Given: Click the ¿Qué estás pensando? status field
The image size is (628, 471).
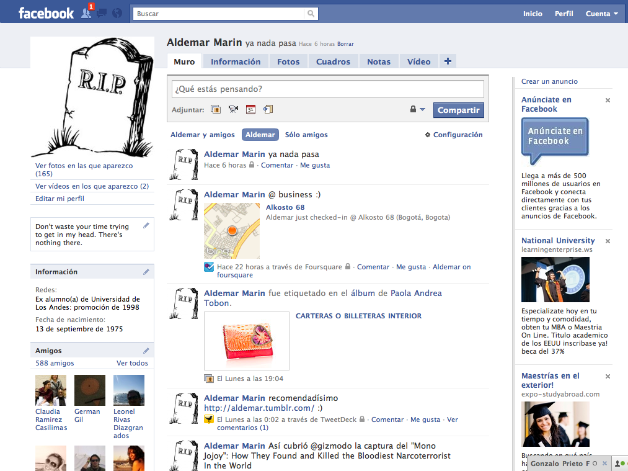Looking at the screenshot, I should coord(326,89).
